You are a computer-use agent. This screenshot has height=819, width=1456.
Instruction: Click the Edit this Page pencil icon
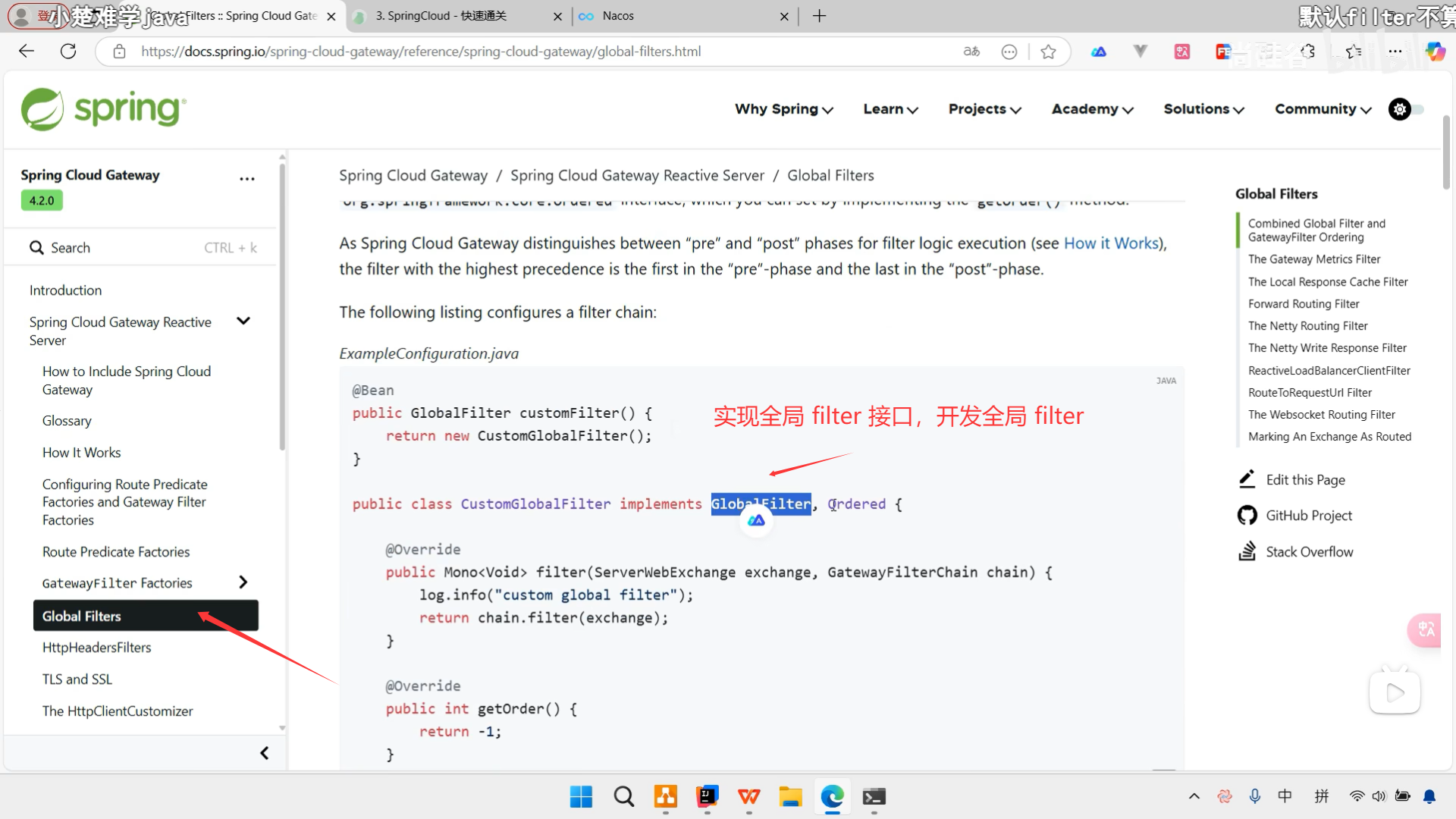1247,479
